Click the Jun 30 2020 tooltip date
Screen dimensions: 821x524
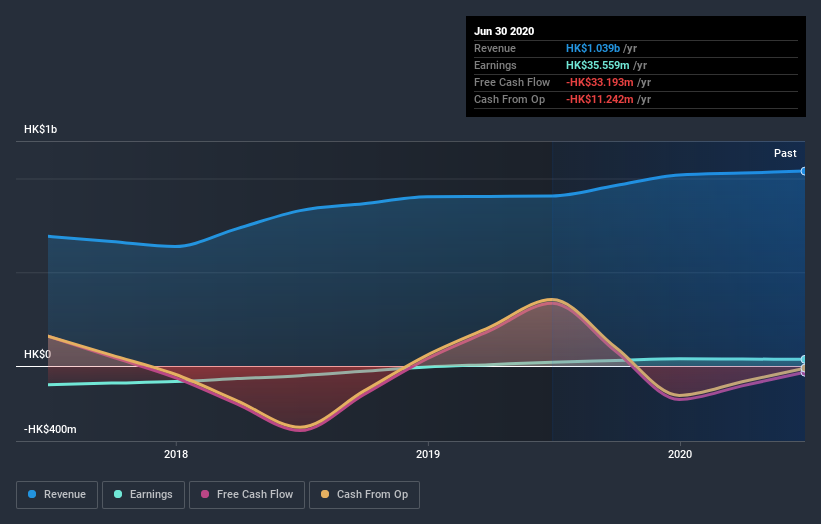point(504,31)
